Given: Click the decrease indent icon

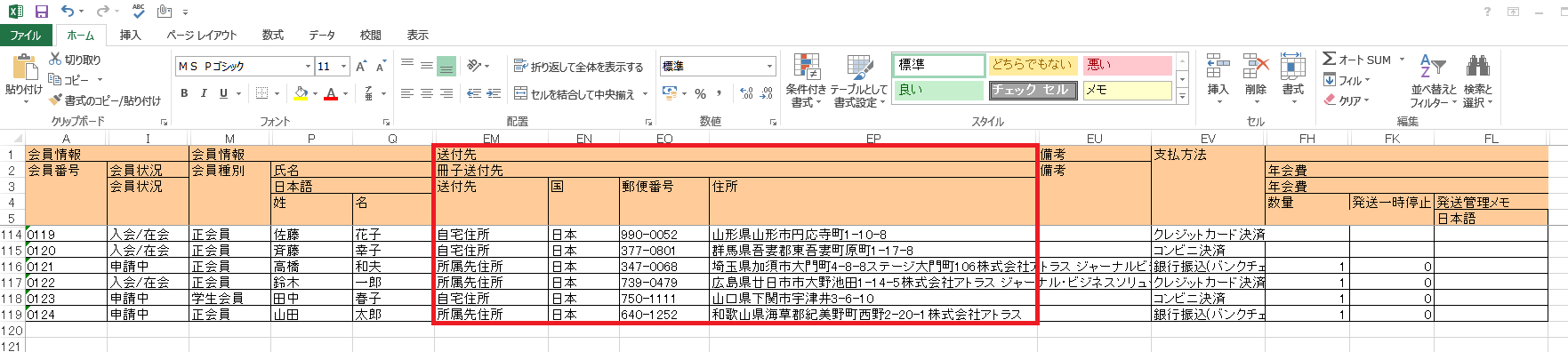Looking at the screenshot, I should [x=473, y=93].
